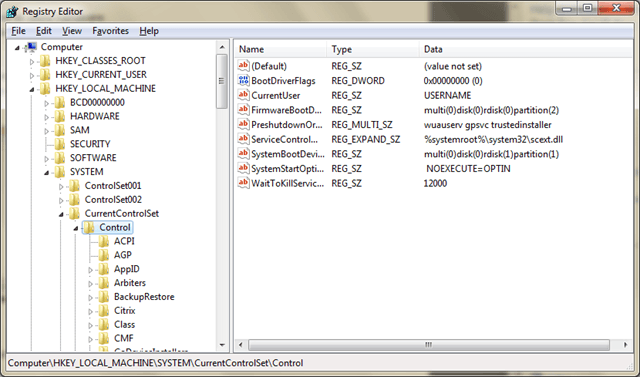Image resolution: width=640 pixels, height=377 pixels.
Task: Open the Edit menu
Action: [x=44, y=31]
